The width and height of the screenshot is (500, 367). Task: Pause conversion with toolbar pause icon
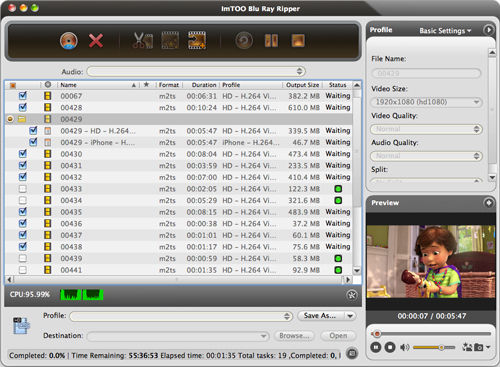pos(271,41)
